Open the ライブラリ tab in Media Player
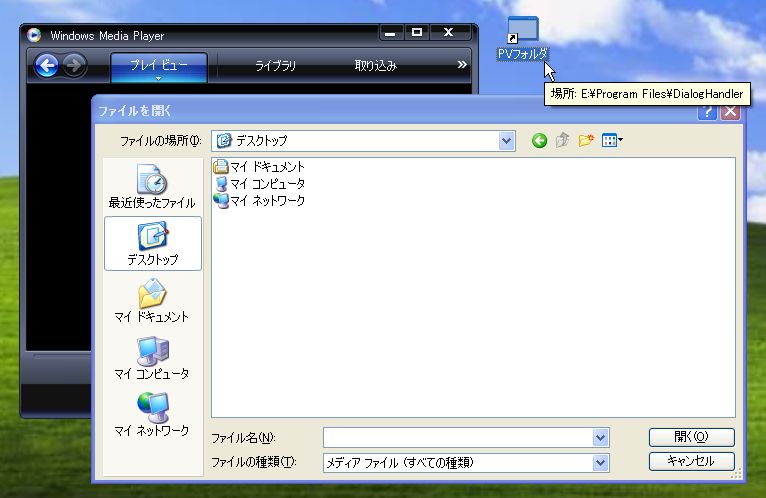Image resolution: width=766 pixels, height=498 pixels. tap(276, 65)
